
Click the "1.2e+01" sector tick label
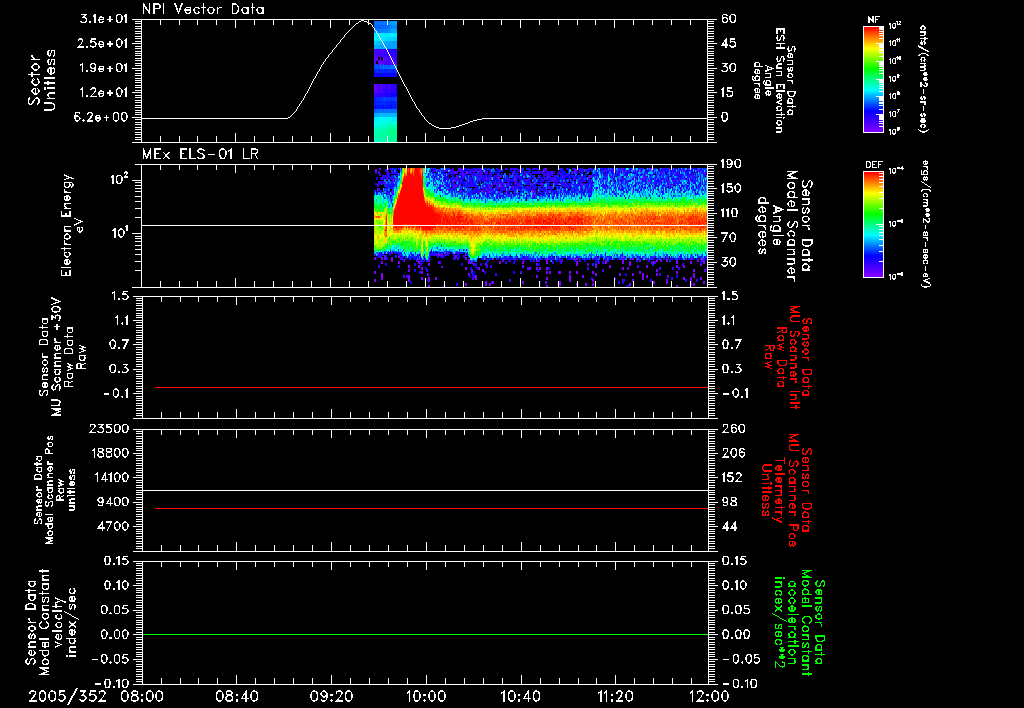[103, 93]
